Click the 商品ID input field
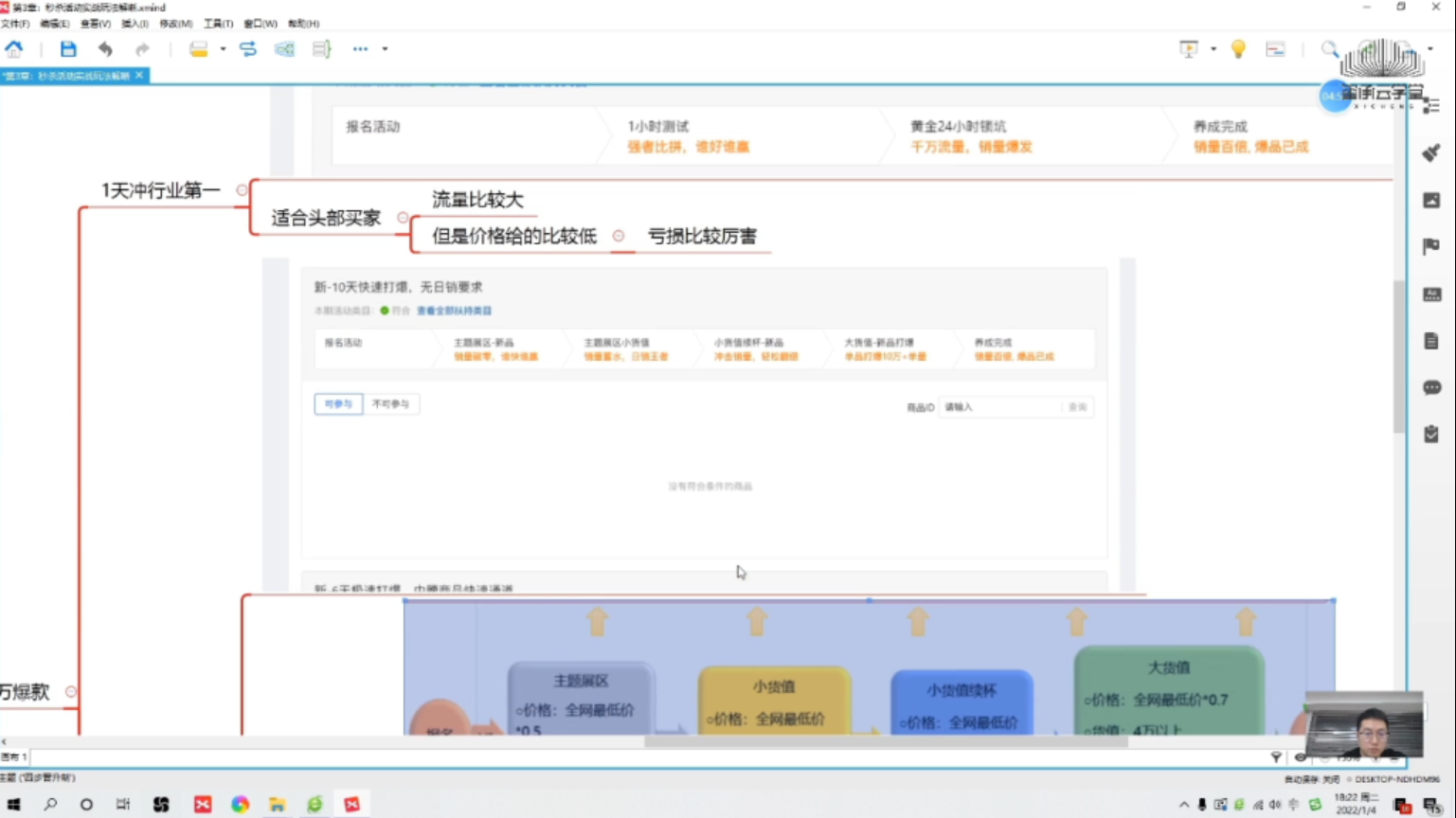Viewport: 1456px width, 818px height. click(x=999, y=407)
